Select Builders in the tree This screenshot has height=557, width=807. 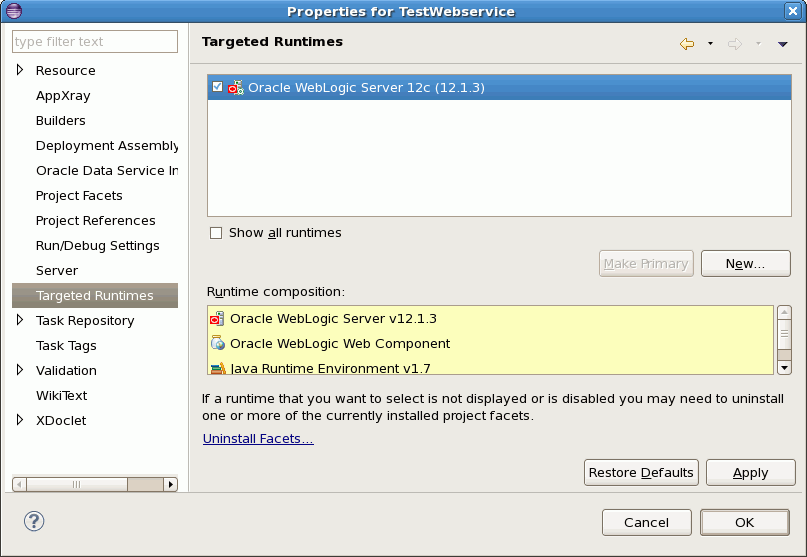[61, 120]
